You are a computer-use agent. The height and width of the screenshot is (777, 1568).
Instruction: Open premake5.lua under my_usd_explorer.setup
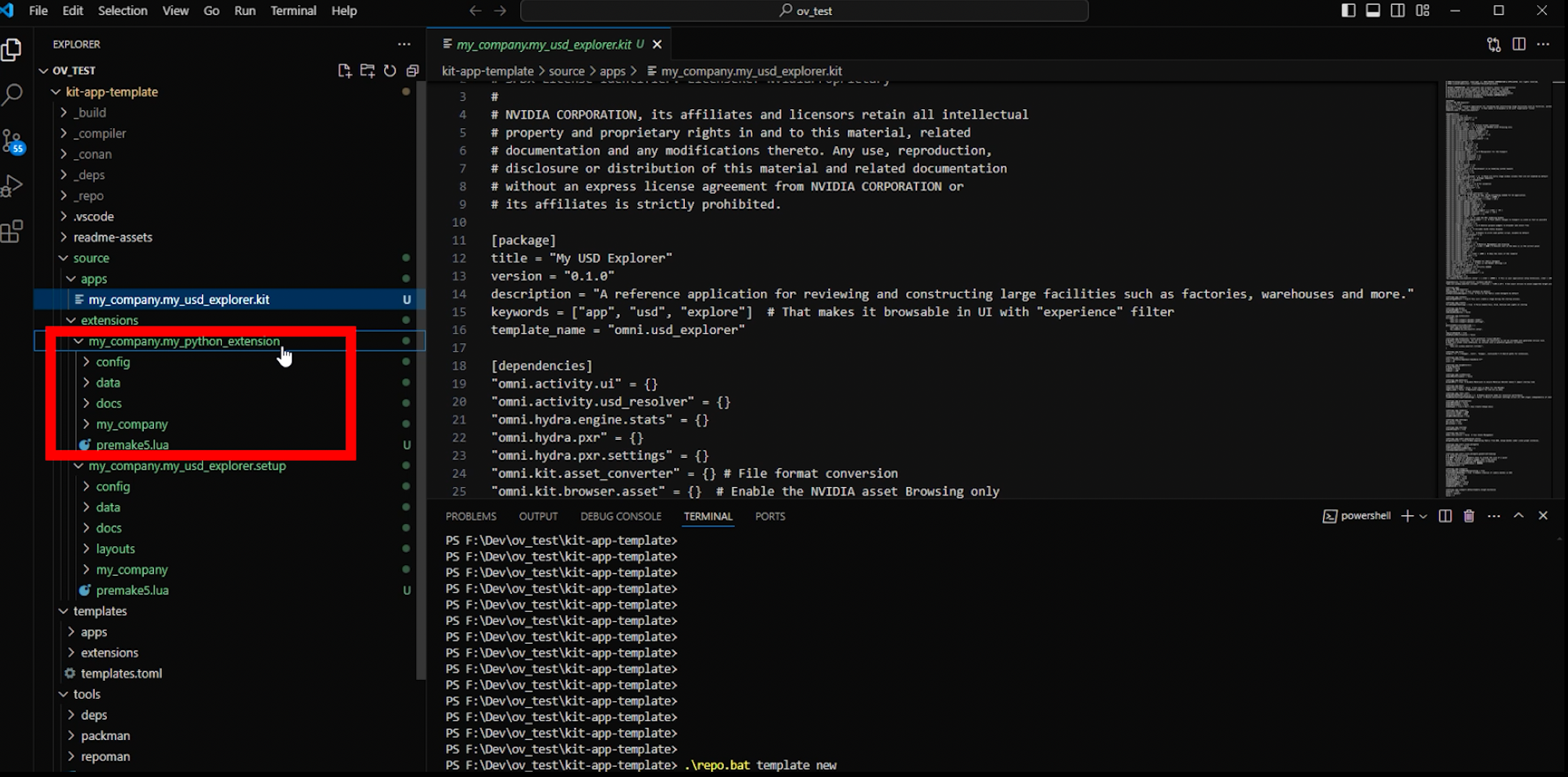pyautogui.click(x=224, y=590)
